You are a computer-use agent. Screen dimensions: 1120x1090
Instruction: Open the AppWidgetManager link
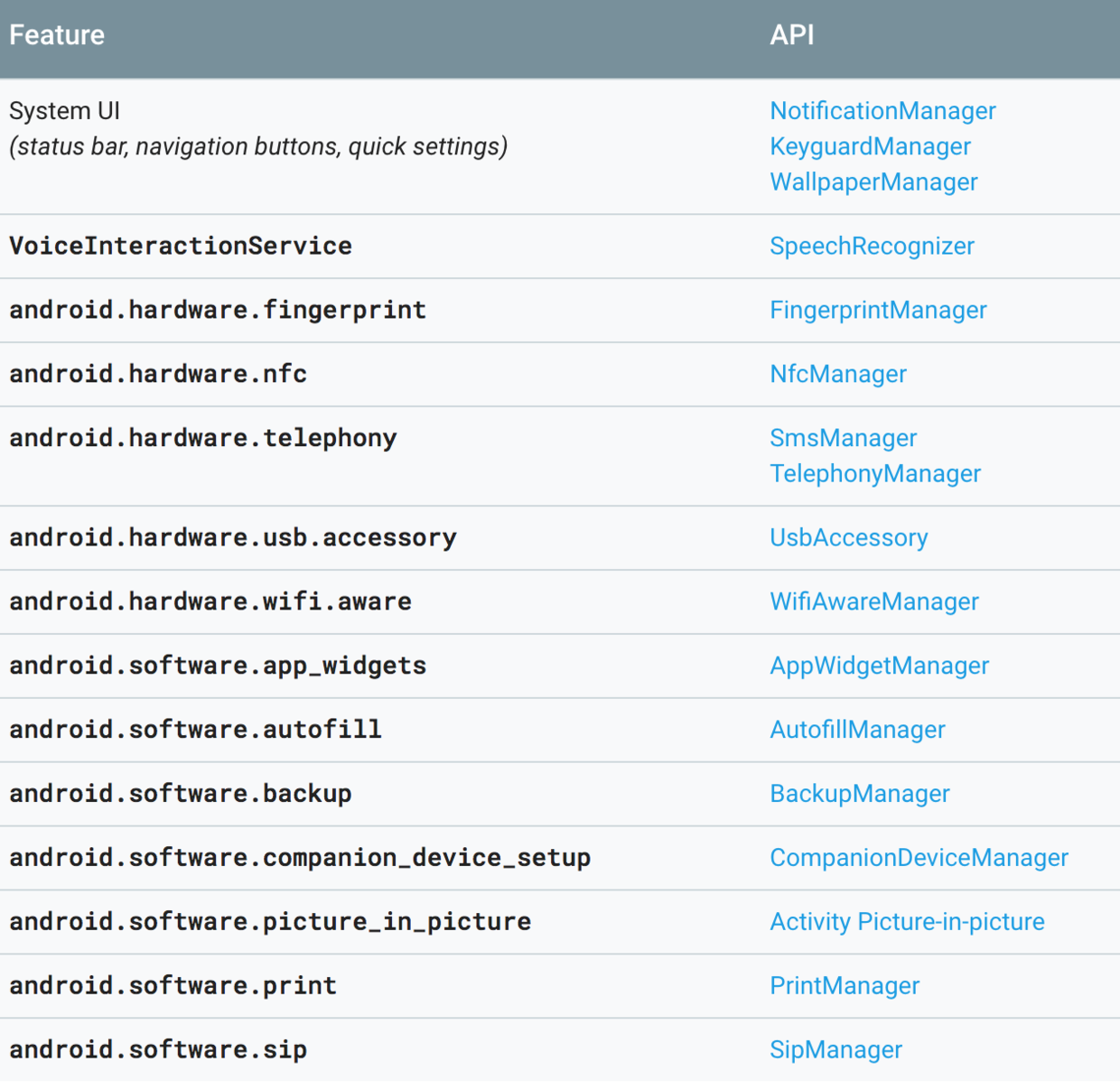pyautogui.click(x=879, y=666)
